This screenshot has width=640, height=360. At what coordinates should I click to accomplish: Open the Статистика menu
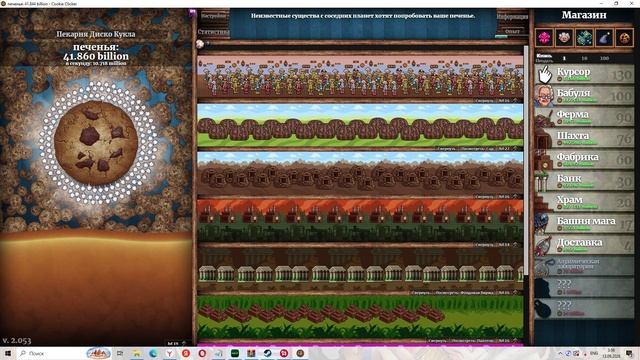point(213,31)
